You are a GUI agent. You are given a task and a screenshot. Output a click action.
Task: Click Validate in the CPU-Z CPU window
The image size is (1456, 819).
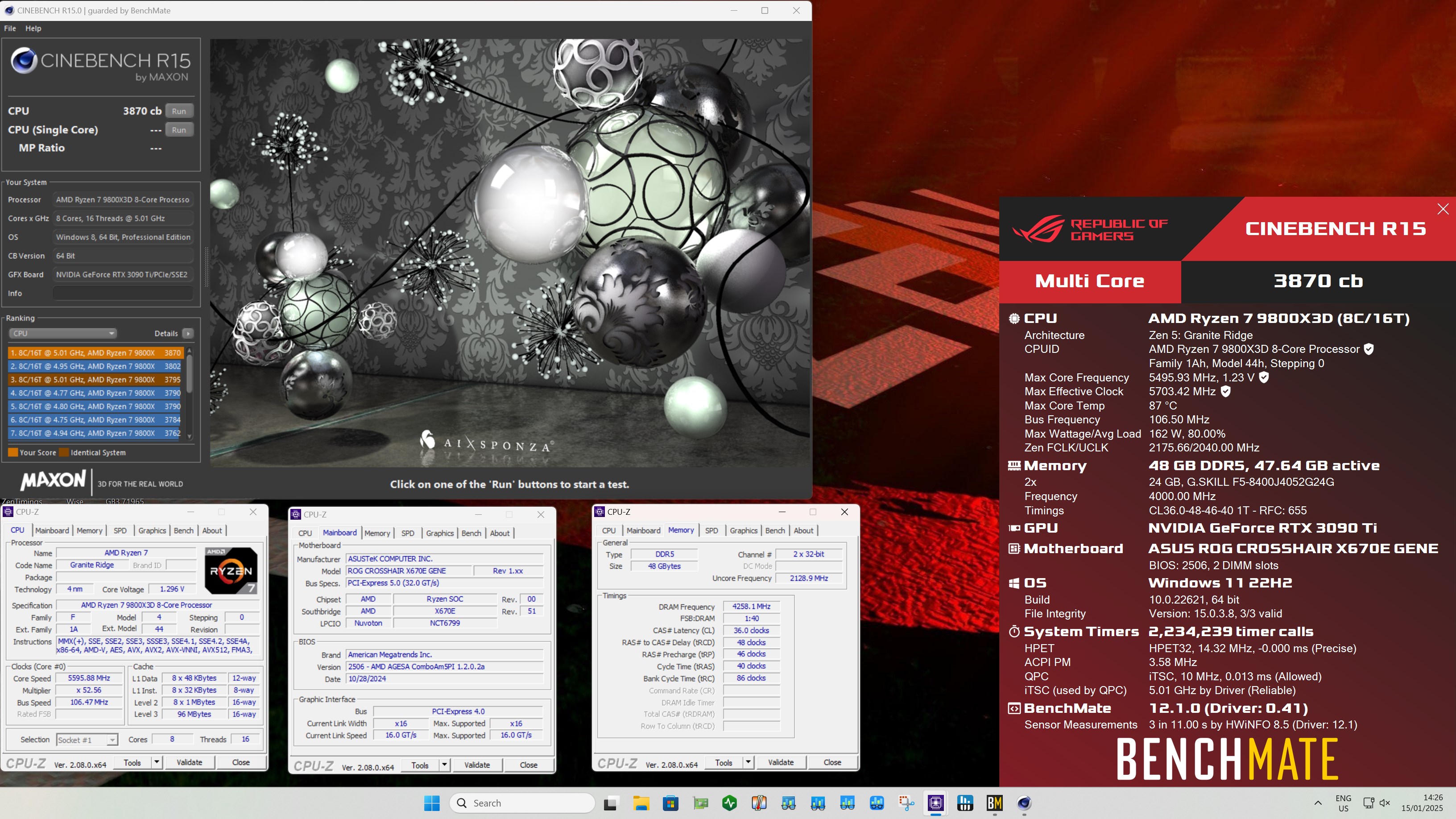189,762
